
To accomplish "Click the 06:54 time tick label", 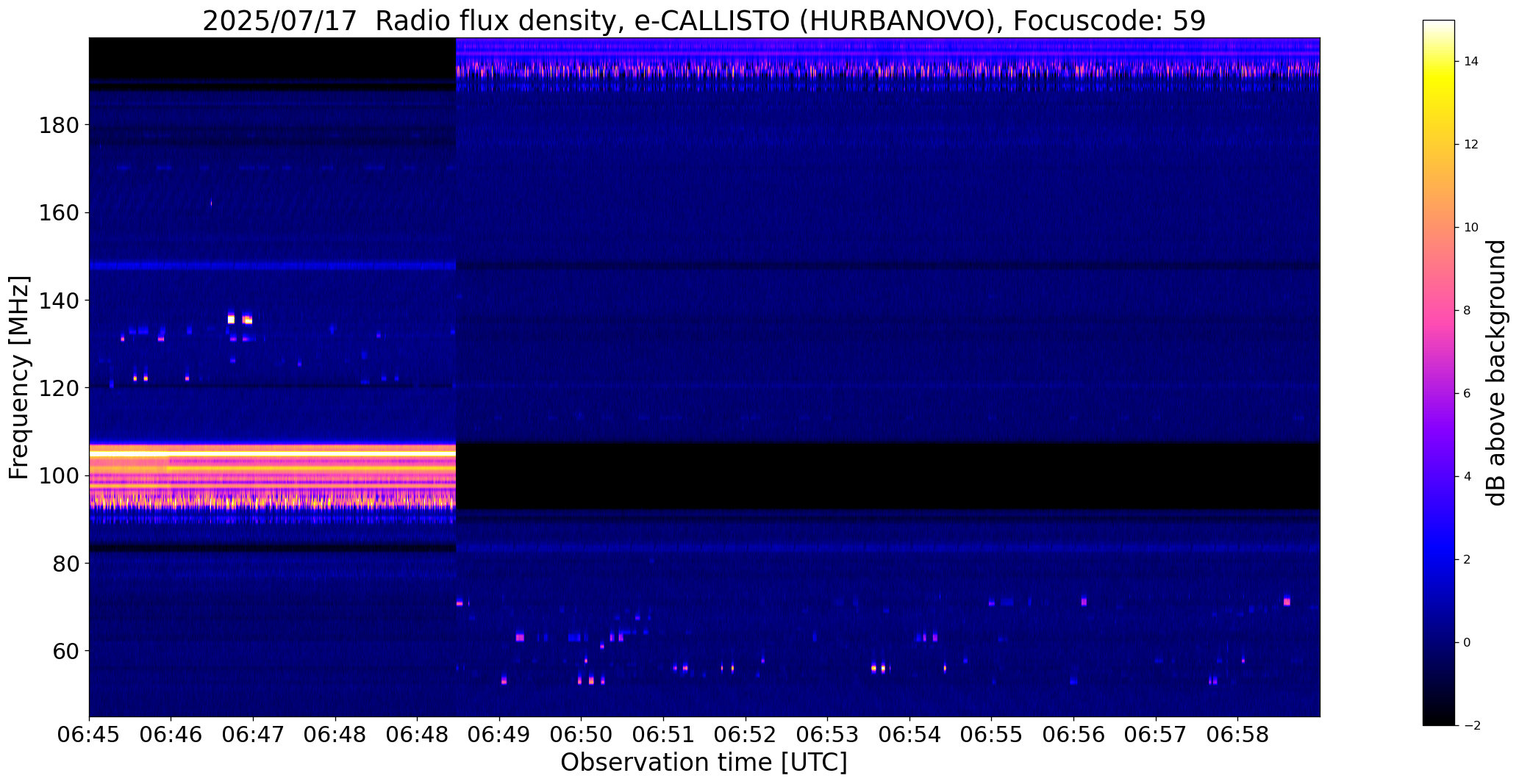I will click(909, 735).
